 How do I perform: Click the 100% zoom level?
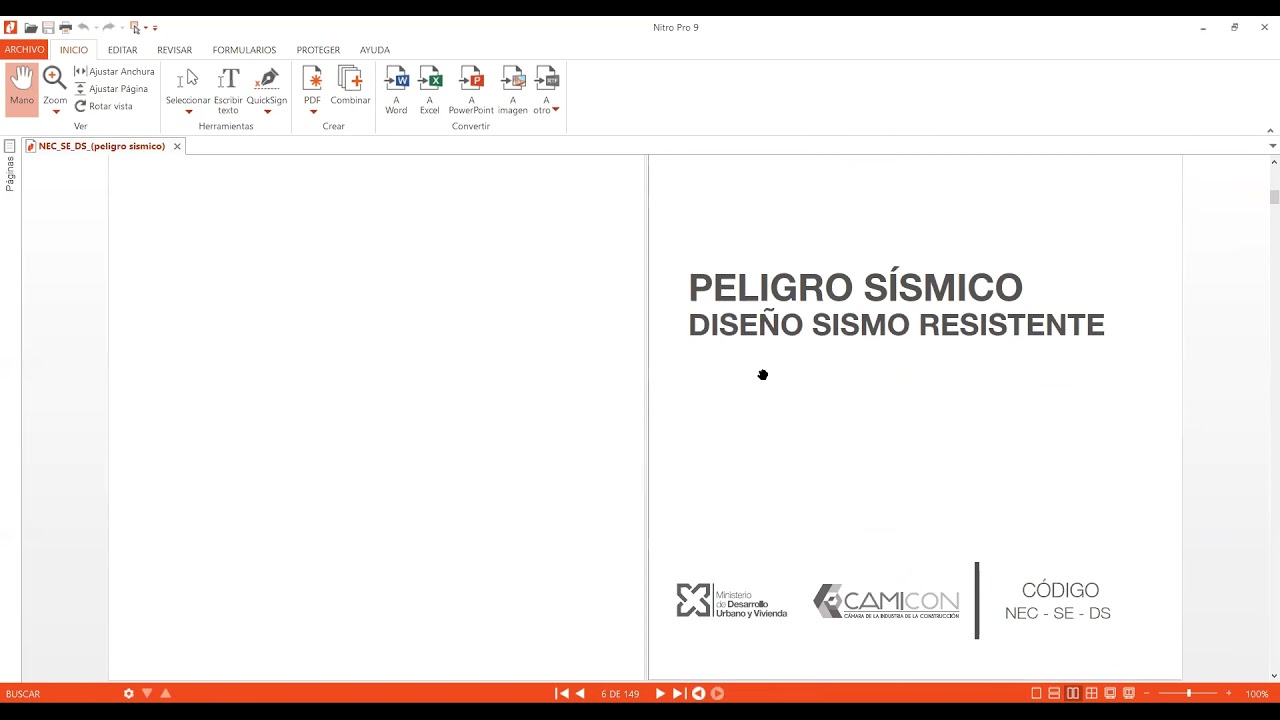pyautogui.click(x=1257, y=694)
